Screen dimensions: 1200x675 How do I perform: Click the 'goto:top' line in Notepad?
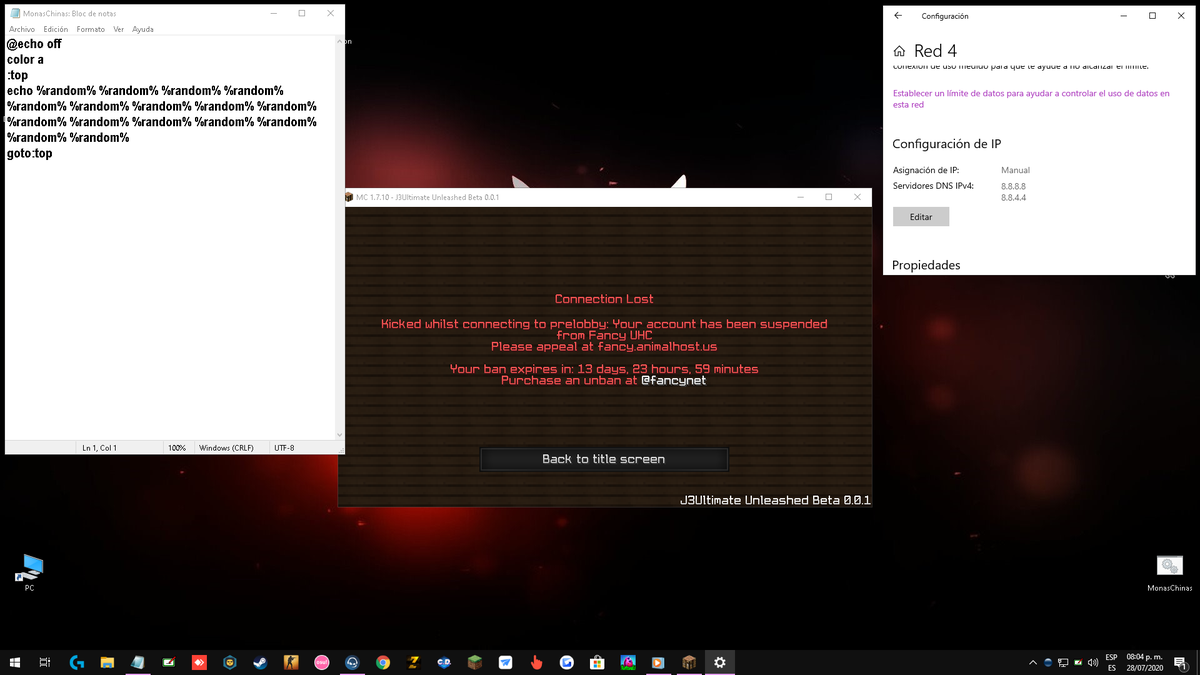pos(30,153)
